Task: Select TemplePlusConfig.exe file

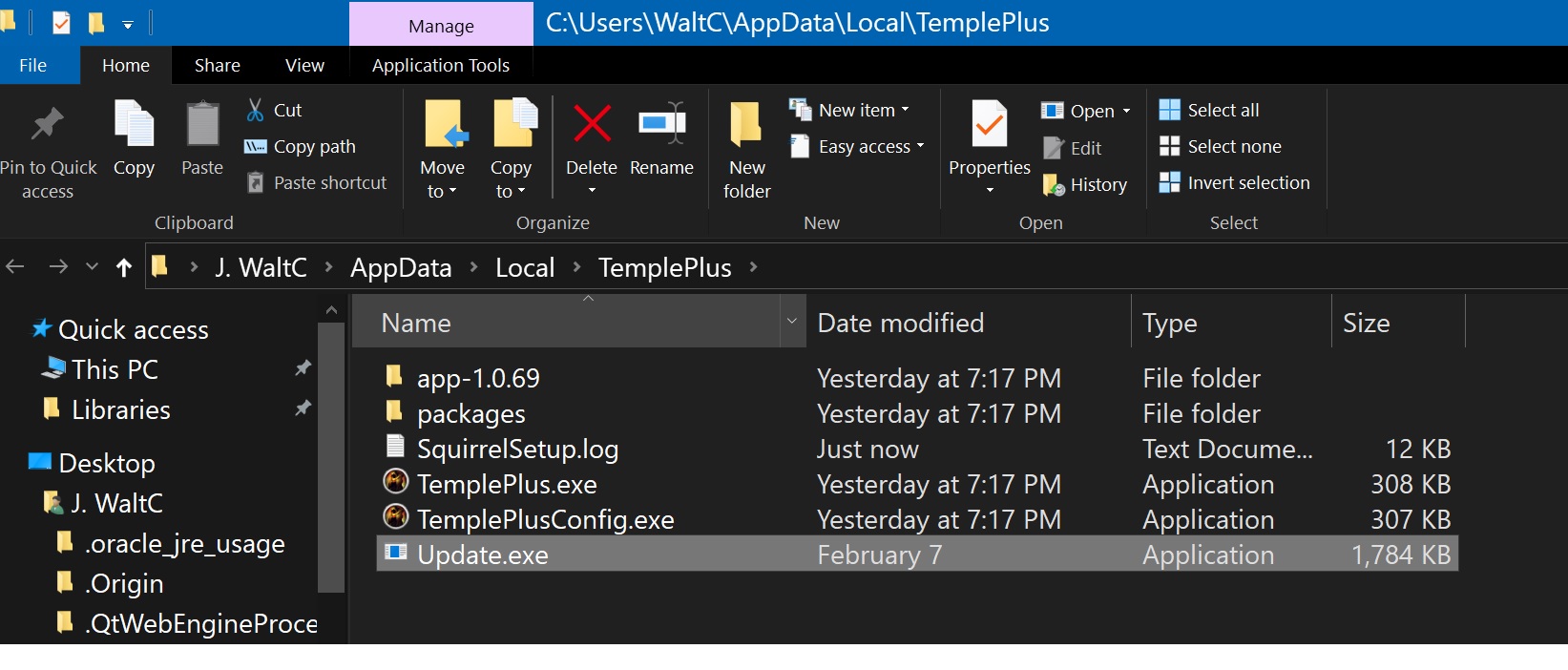Action: click(917, 519)
